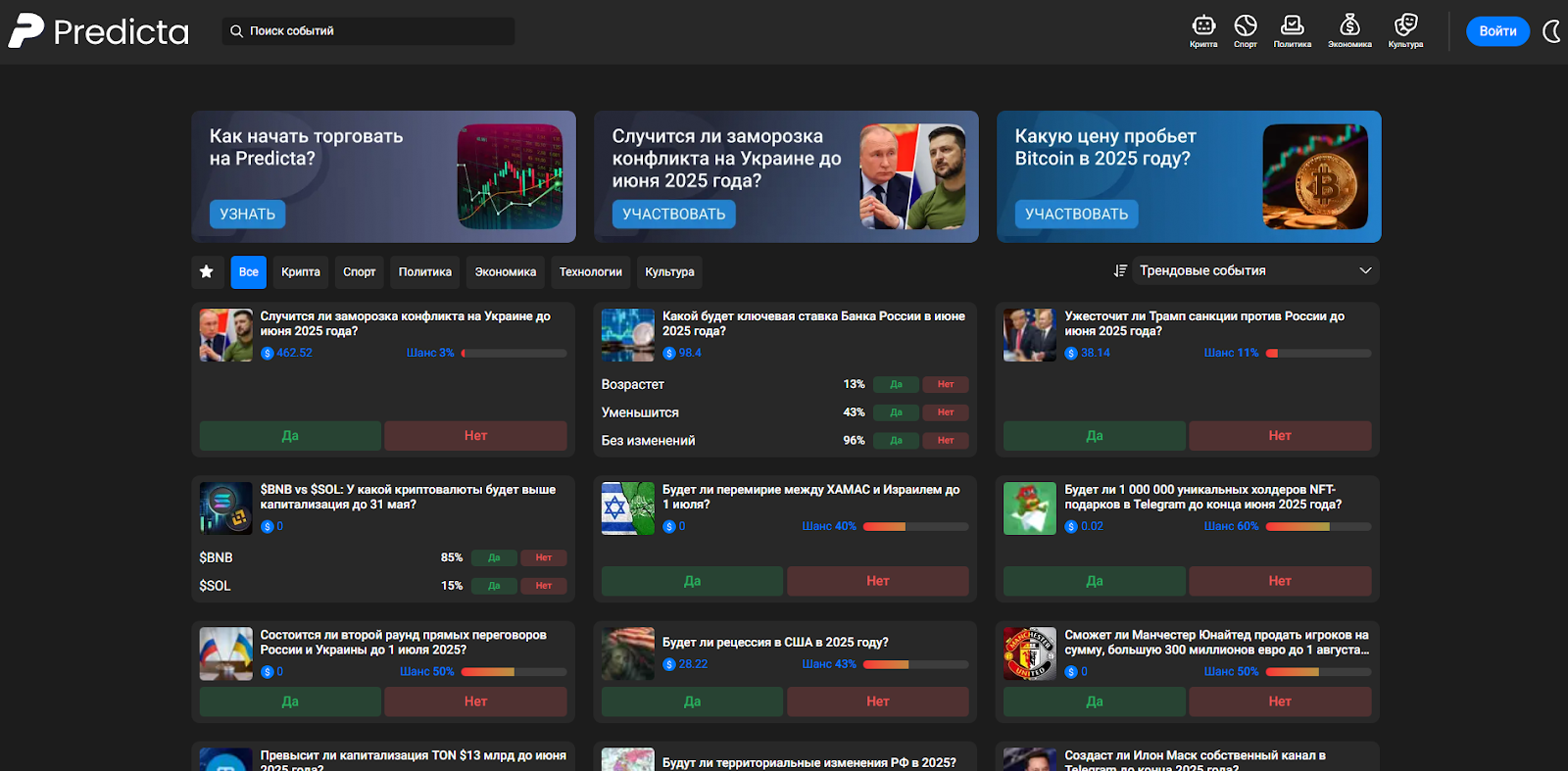Image resolution: width=1568 pixels, height=771 pixels.
Task: Vote Да on Telegram NFT holders card
Action: tap(1095, 581)
